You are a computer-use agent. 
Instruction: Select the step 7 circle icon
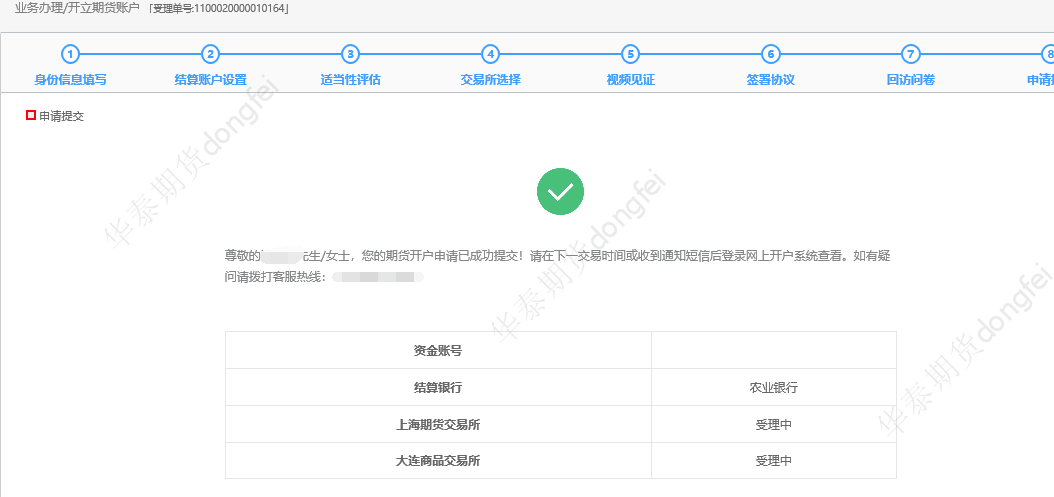click(x=910, y=54)
